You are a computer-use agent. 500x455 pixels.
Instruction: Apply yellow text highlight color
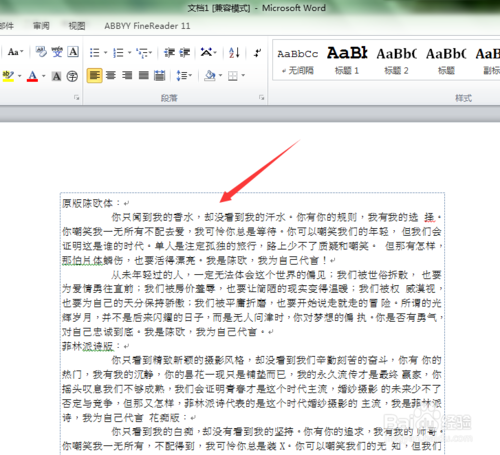8,76
